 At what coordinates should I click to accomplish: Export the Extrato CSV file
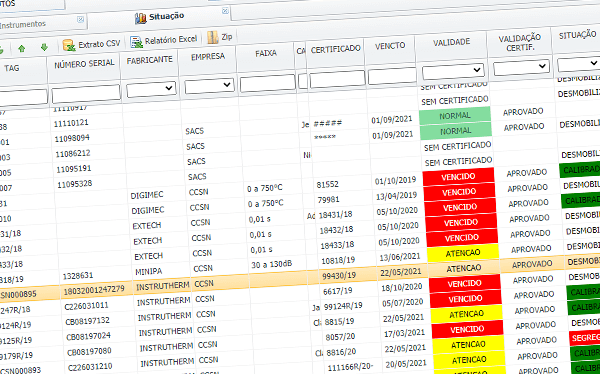[91, 44]
